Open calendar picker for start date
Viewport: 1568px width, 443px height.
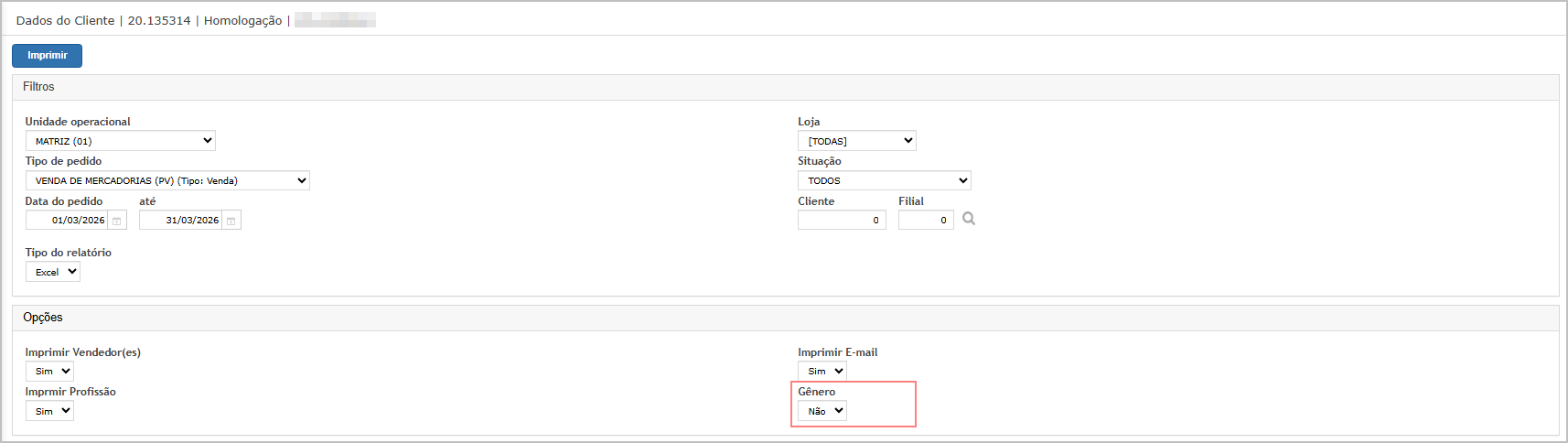coord(117,221)
